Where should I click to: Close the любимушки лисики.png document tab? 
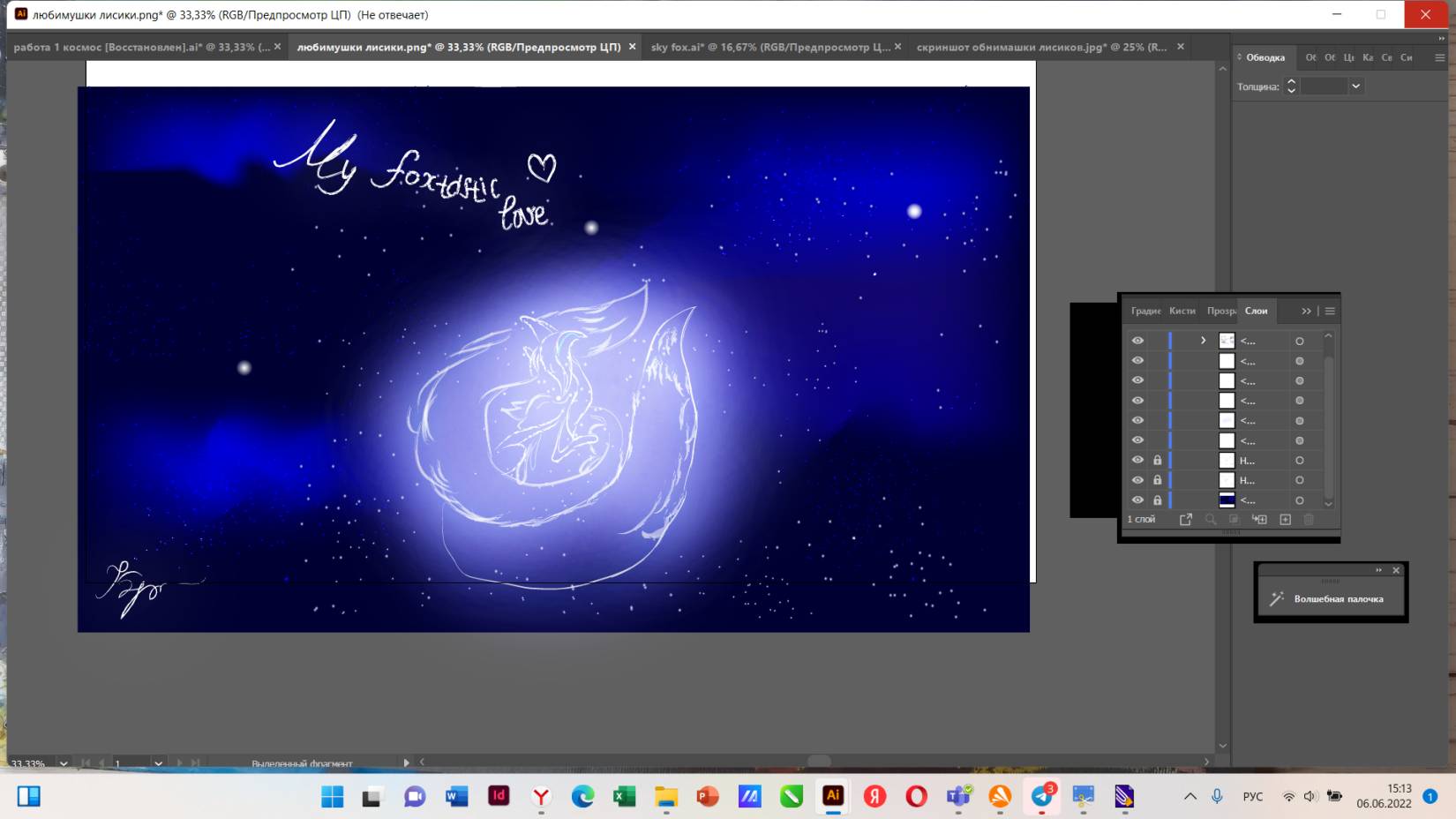(632, 47)
